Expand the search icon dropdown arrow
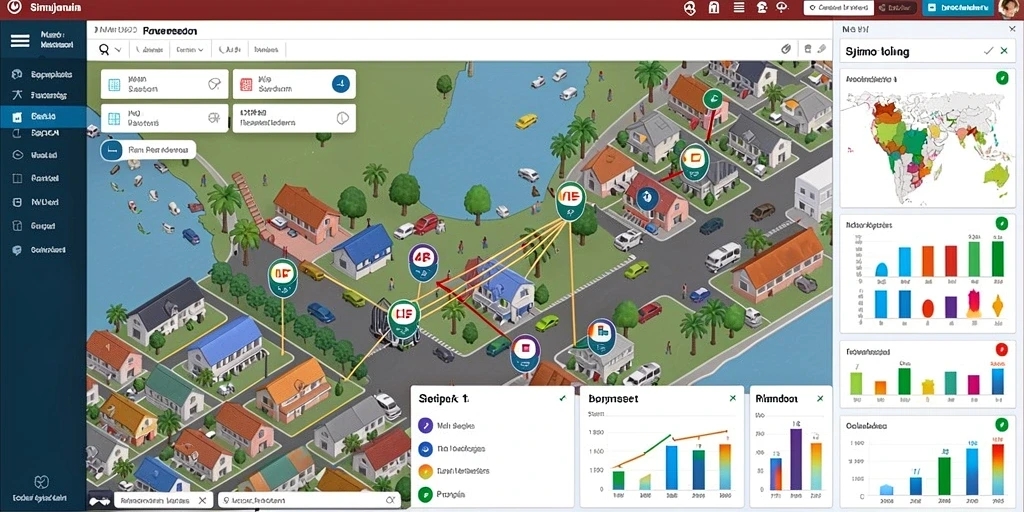 pos(118,50)
